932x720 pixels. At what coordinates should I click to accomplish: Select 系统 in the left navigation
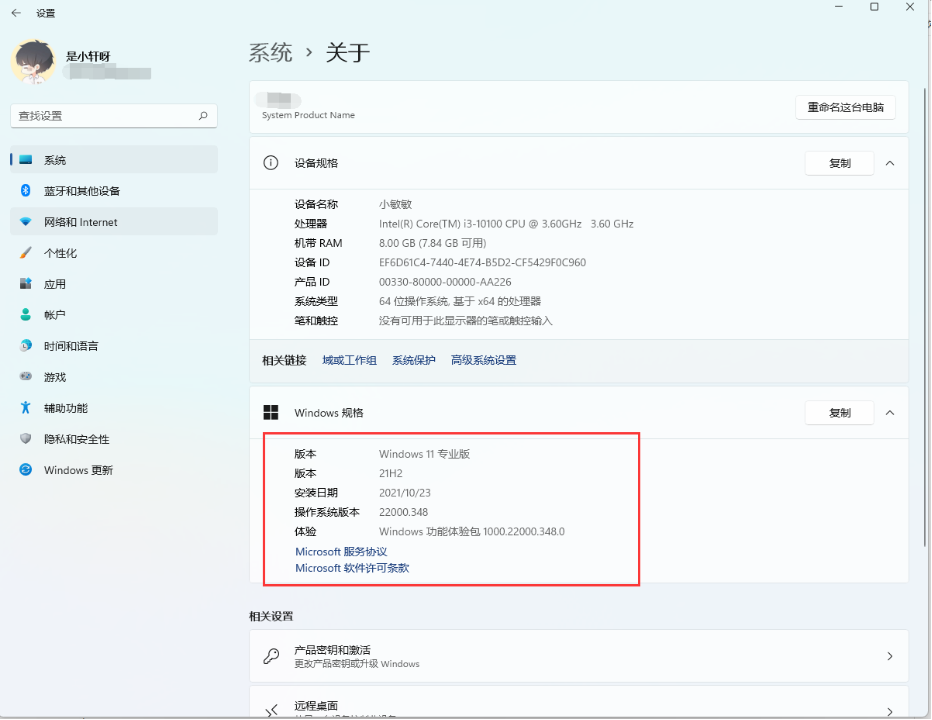[55, 160]
